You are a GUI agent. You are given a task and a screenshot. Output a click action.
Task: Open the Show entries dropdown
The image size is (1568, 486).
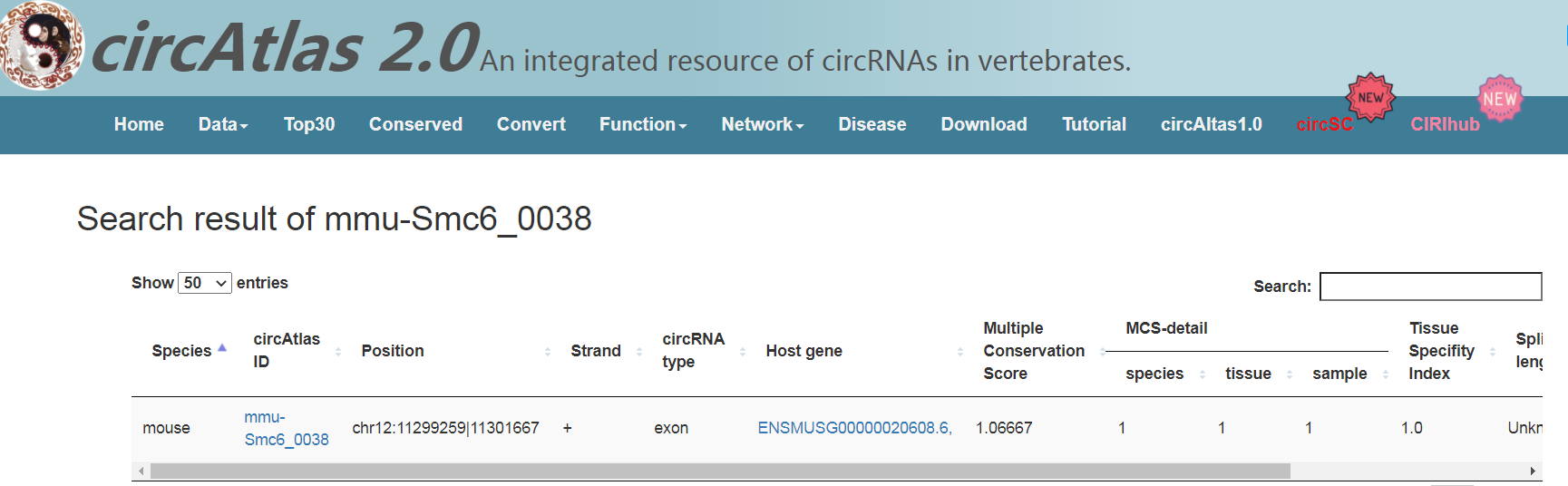[x=205, y=283]
